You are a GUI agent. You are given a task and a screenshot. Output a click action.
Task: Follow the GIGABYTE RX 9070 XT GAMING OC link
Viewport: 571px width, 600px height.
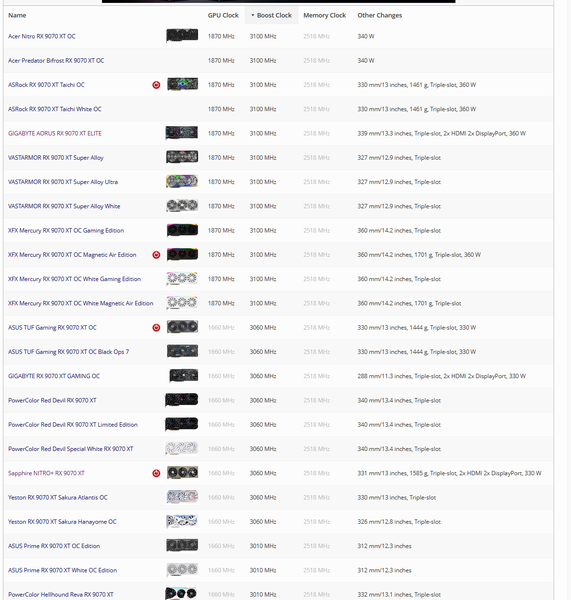point(54,376)
